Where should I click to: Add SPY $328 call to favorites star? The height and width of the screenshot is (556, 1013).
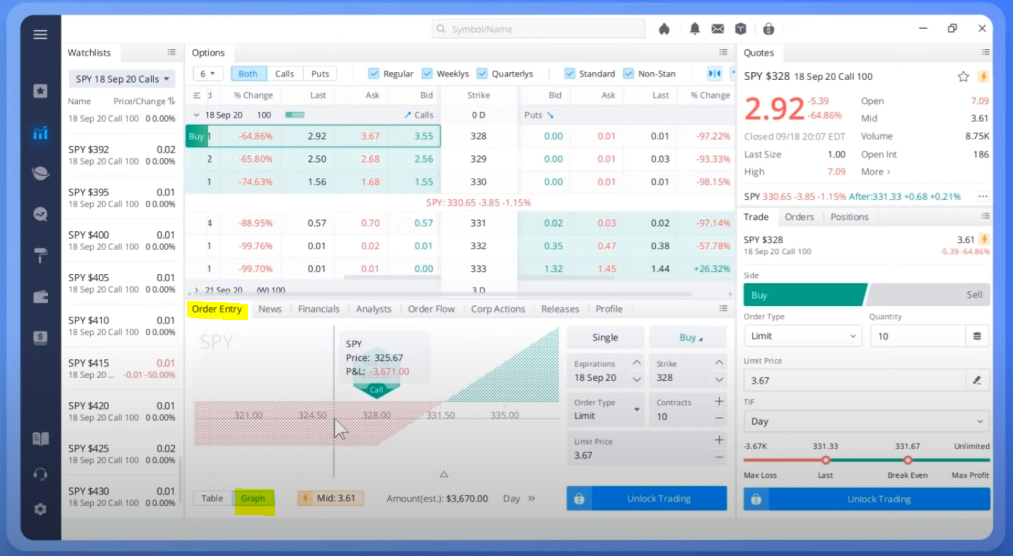pos(963,76)
